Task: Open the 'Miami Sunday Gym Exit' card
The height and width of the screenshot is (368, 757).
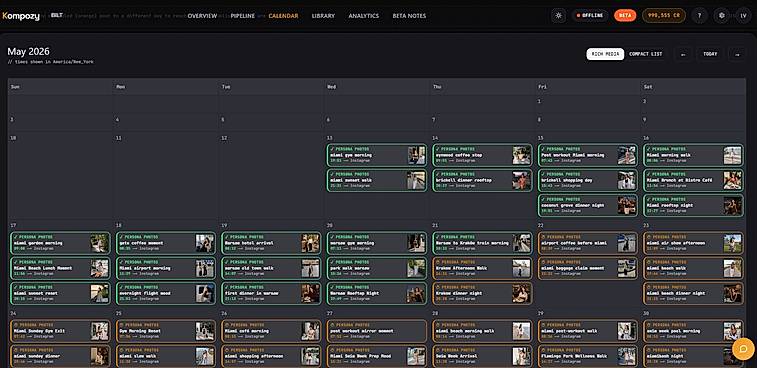Action: 60,331
